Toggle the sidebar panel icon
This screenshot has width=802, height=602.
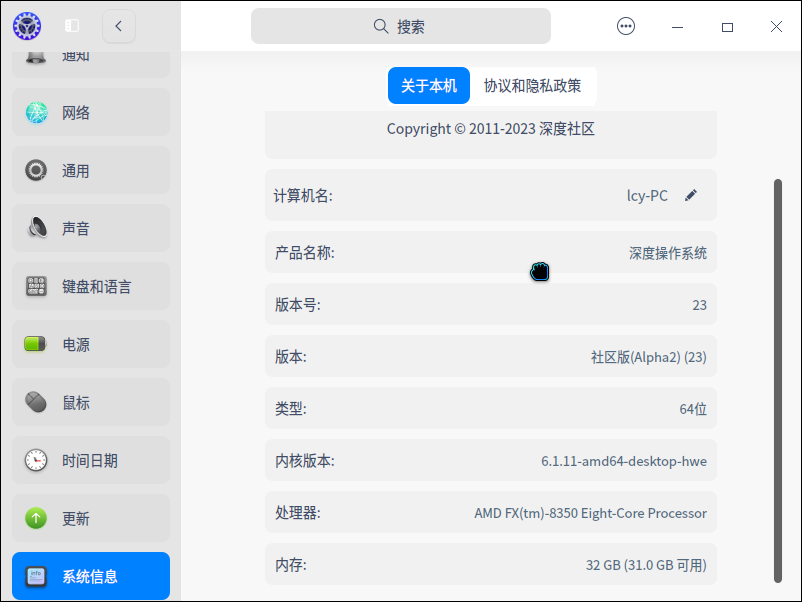tap(72, 26)
